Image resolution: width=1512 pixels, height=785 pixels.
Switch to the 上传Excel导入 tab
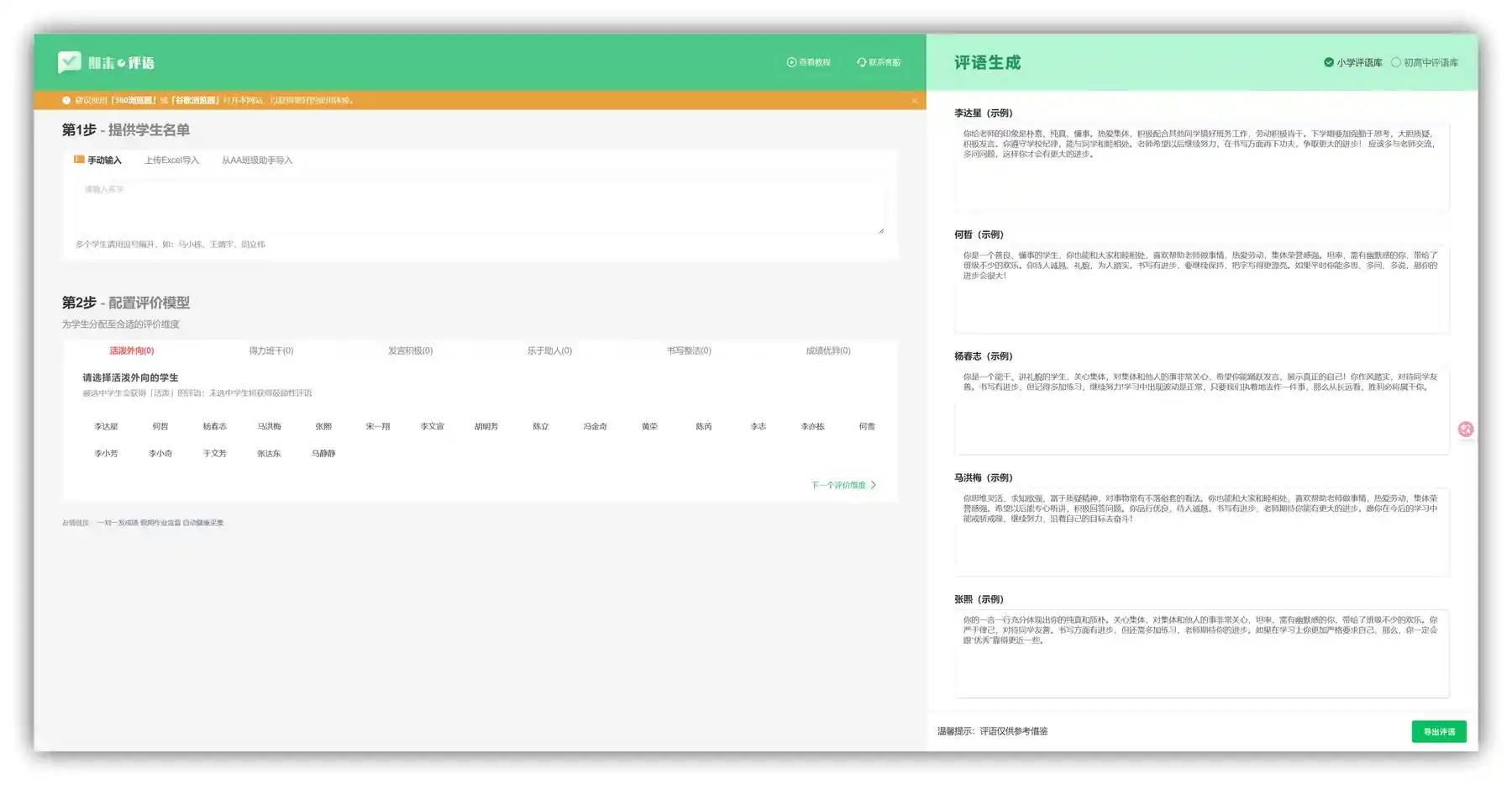point(171,161)
